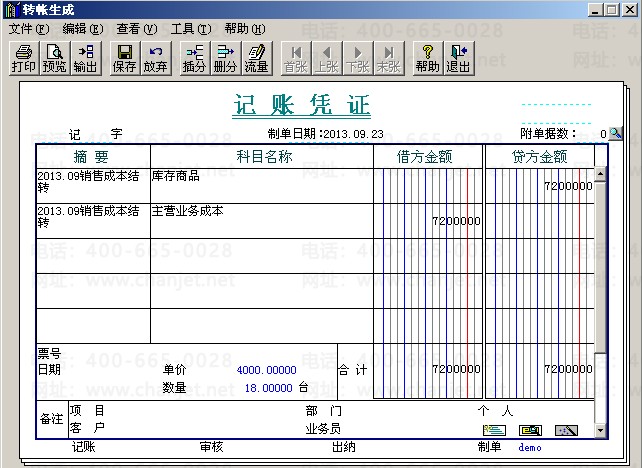This screenshot has height=468, width=642.
Task: Save voucher with 保存 icon
Action: pos(124,59)
